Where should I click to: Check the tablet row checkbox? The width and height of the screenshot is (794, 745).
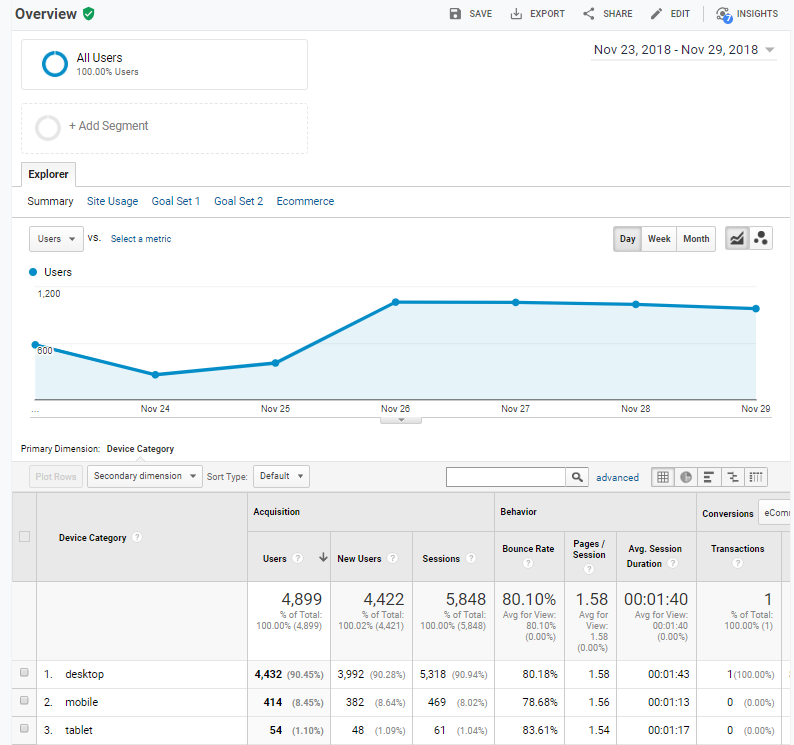pos(24,728)
